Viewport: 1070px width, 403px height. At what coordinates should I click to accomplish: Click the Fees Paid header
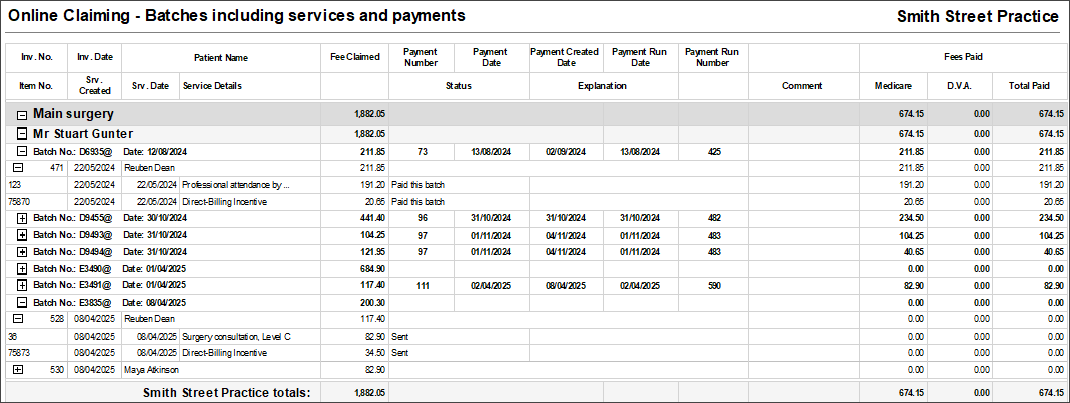coord(964,57)
